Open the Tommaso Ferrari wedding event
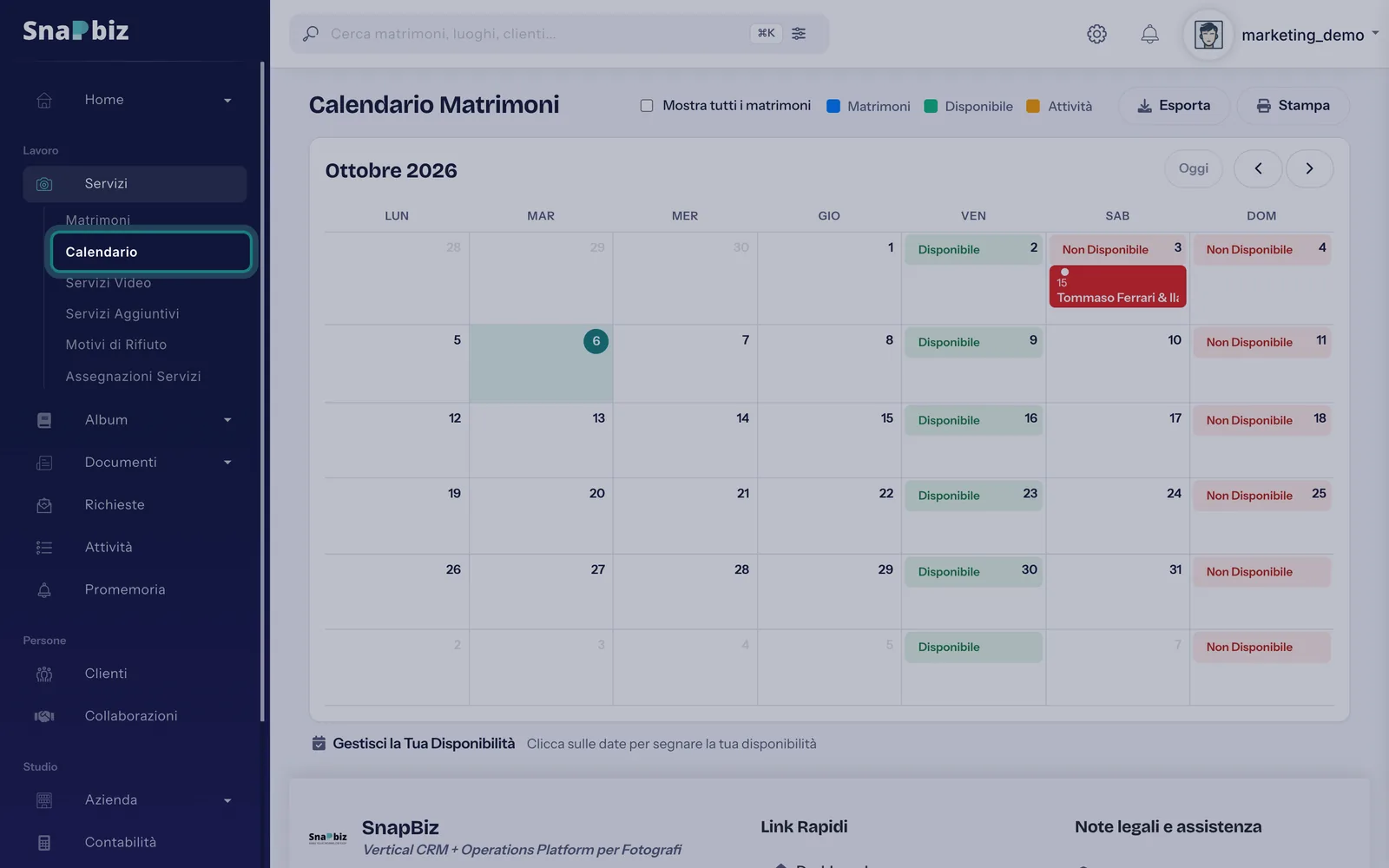 tap(1117, 286)
